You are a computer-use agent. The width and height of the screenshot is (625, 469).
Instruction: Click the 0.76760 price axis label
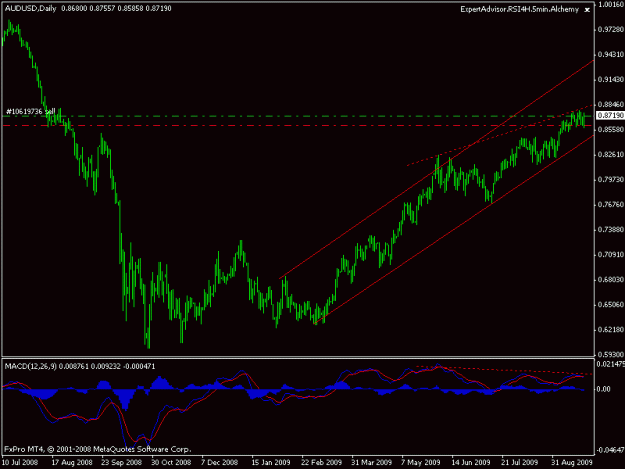(611, 205)
